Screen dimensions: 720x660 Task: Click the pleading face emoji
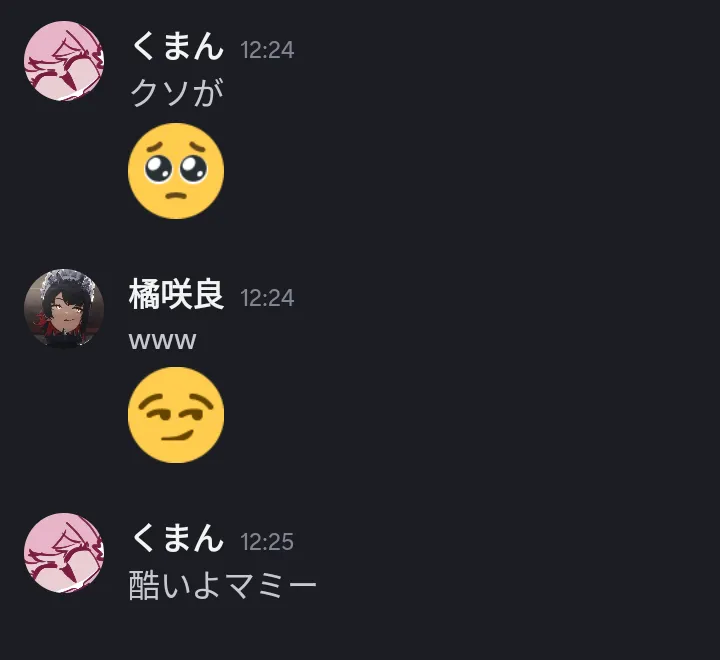[176, 171]
